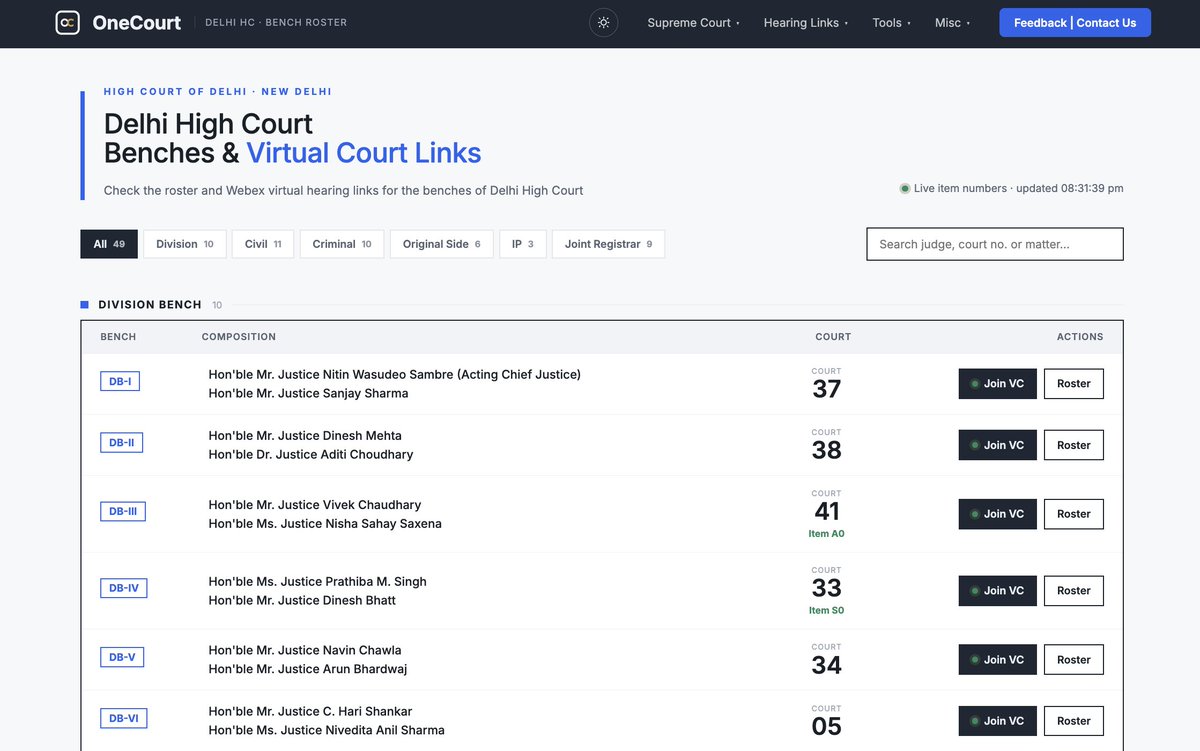Join VC for DB-II court 38
The height and width of the screenshot is (751, 1200).
point(998,445)
